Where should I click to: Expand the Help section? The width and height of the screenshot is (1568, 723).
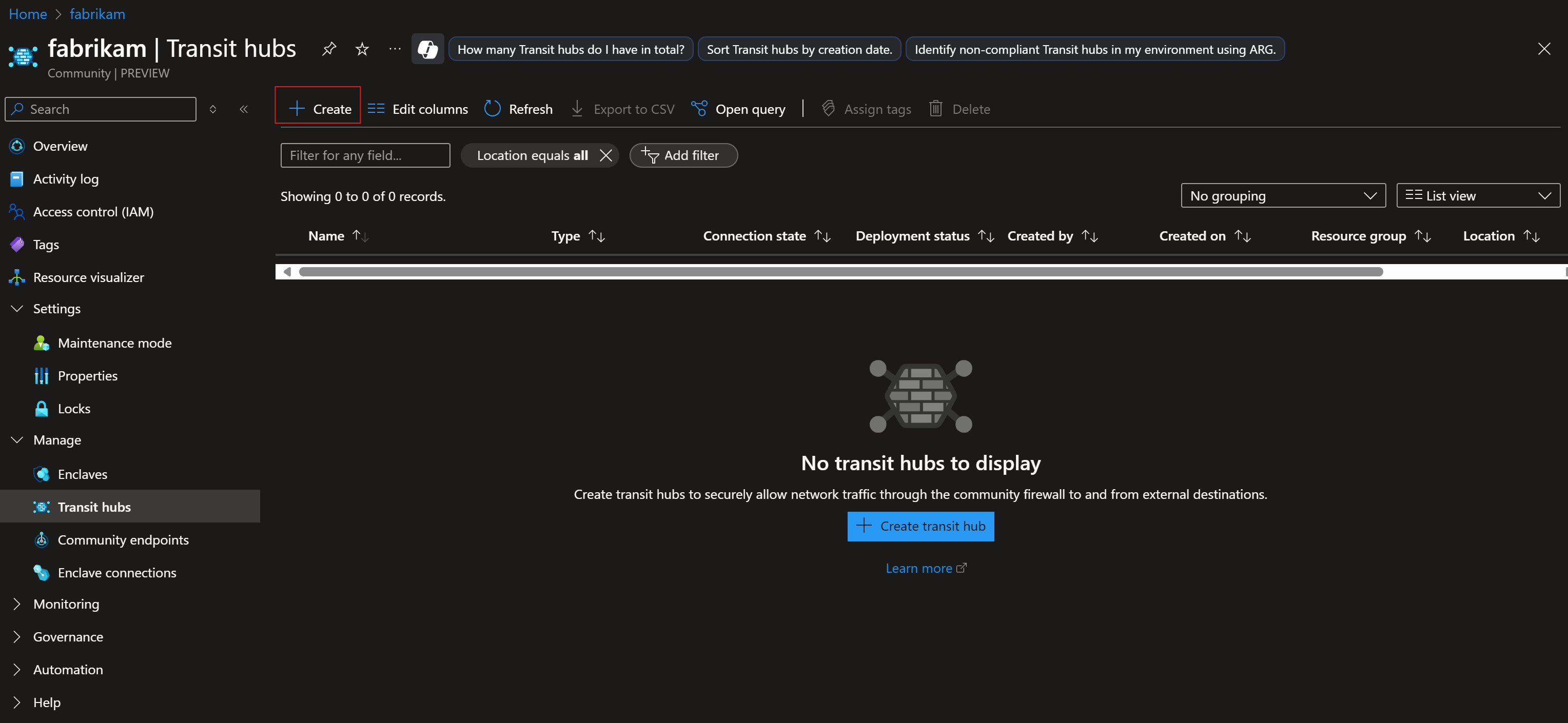click(x=17, y=703)
